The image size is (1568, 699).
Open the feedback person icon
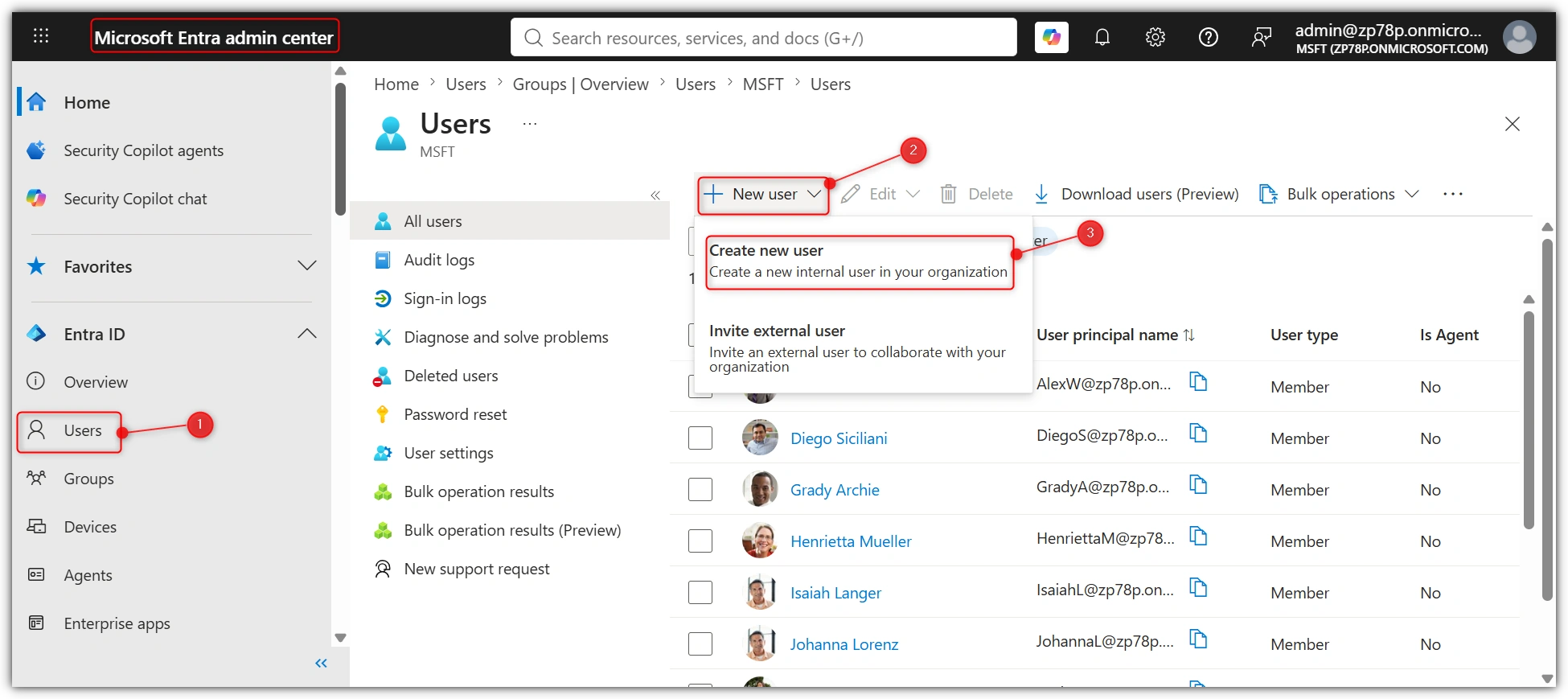click(x=1262, y=37)
